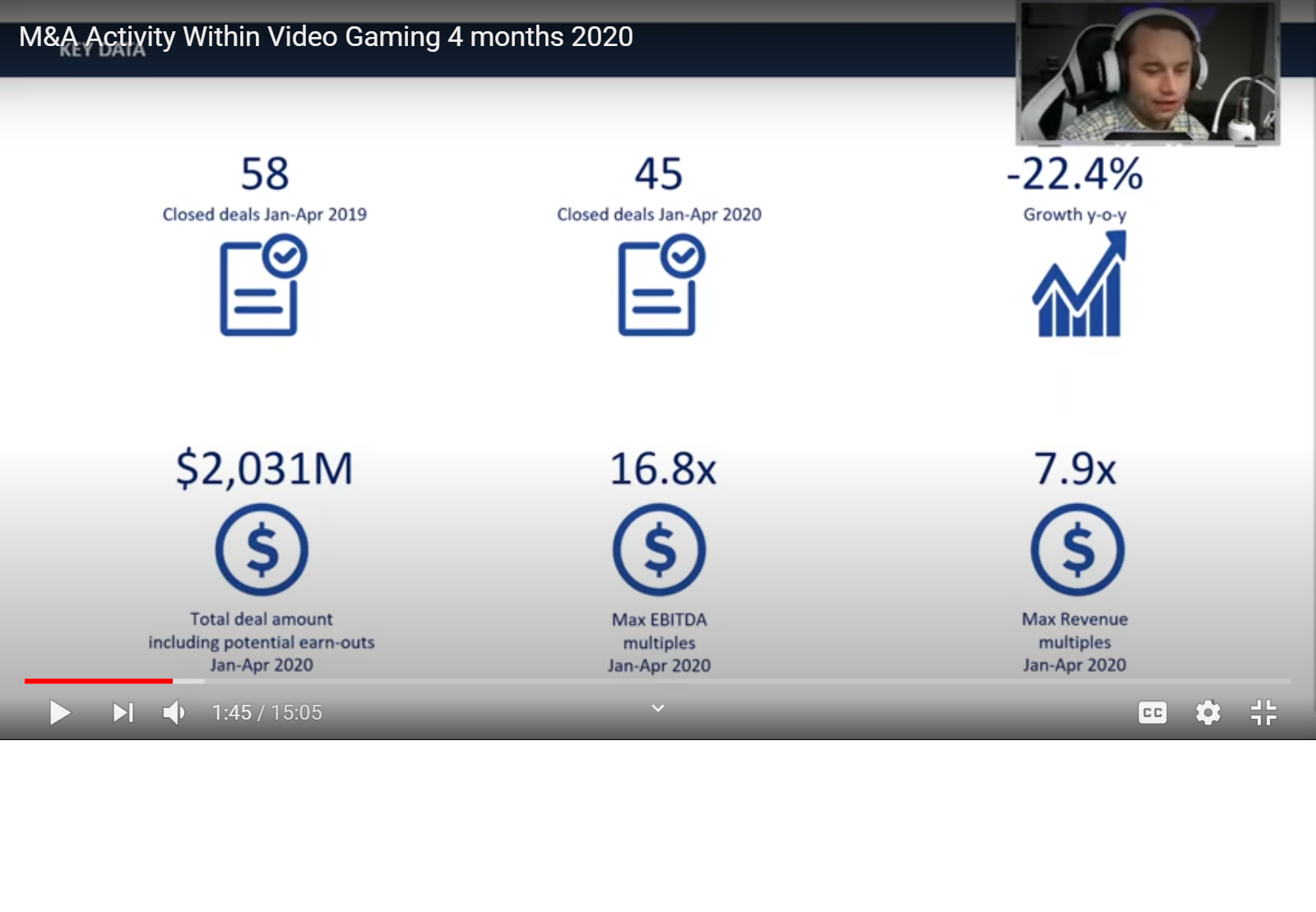
Task: Click the 16.8x EBITDA multiple value
Action: (663, 469)
